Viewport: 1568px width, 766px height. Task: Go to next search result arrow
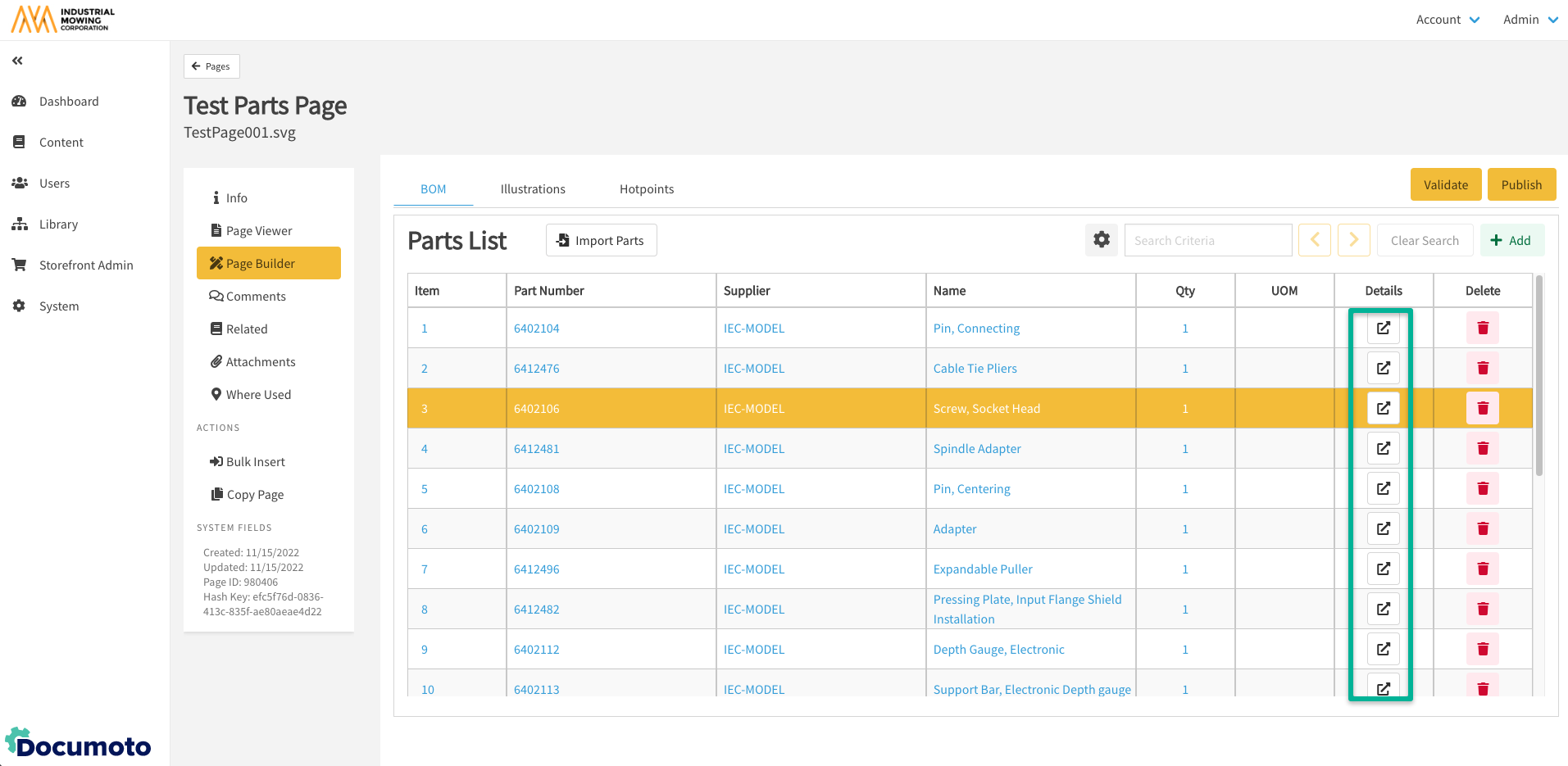pyautogui.click(x=1353, y=240)
